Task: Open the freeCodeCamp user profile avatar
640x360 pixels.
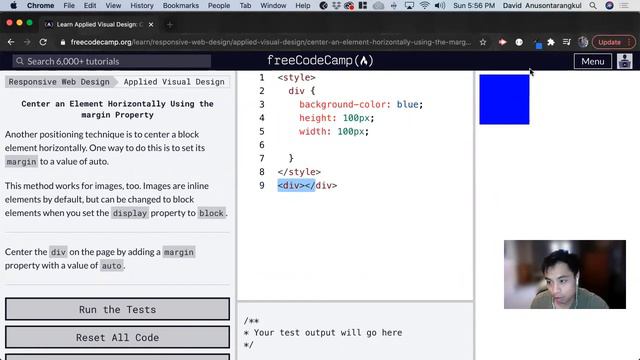Action: click(x=624, y=61)
